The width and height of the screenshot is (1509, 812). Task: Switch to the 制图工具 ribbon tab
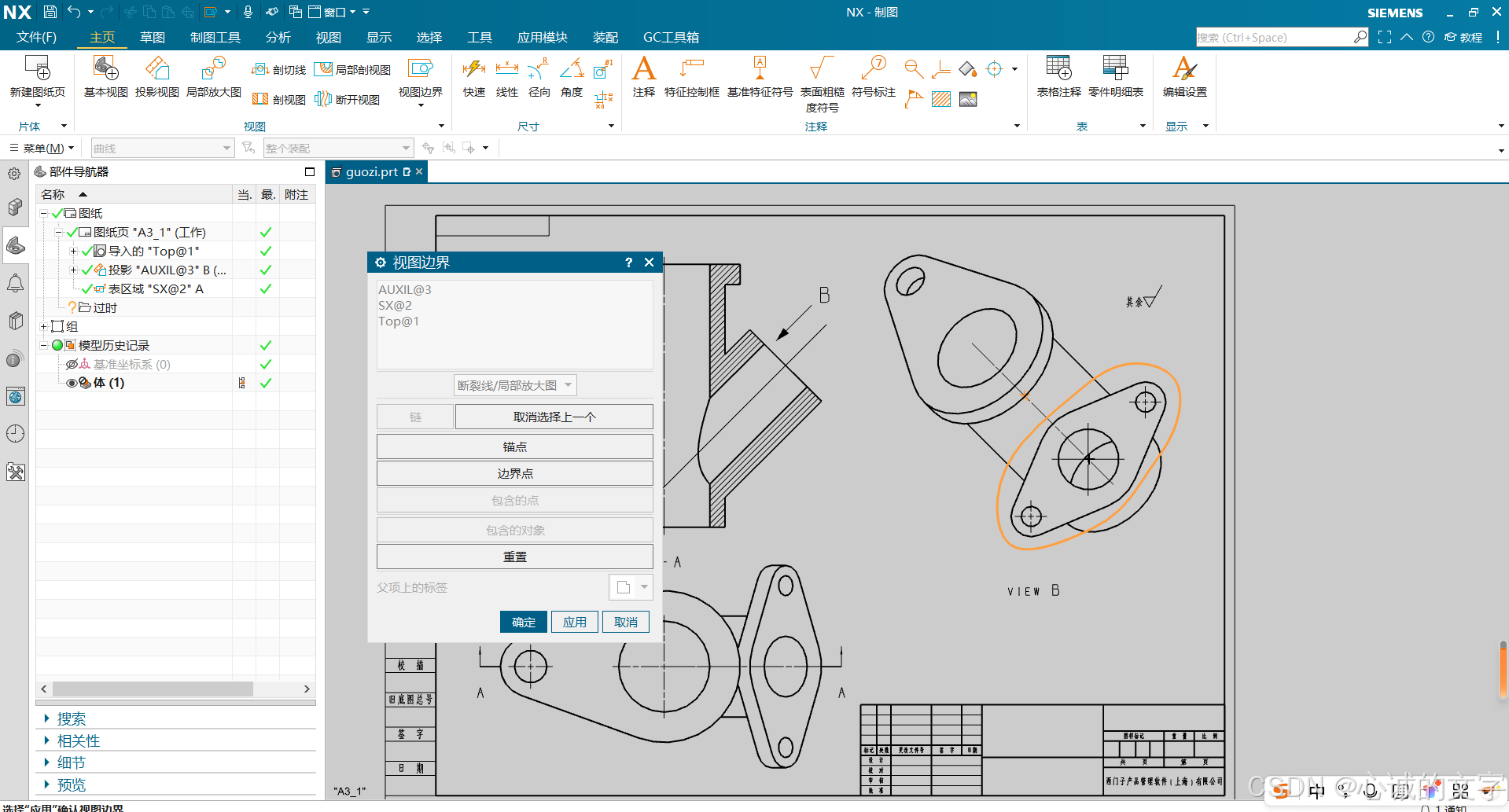tap(215, 37)
